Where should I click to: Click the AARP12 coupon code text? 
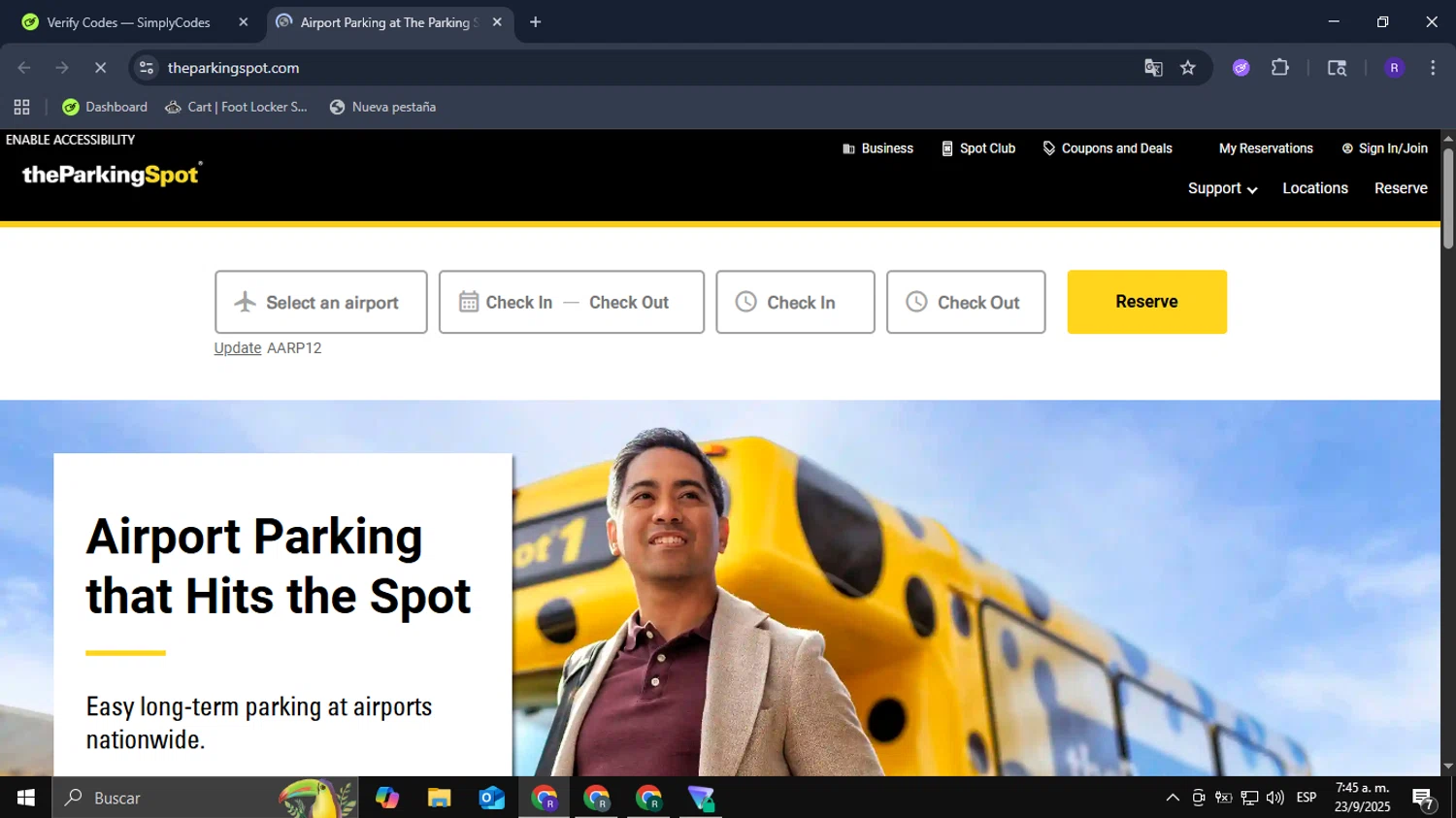[x=294, y=348]
